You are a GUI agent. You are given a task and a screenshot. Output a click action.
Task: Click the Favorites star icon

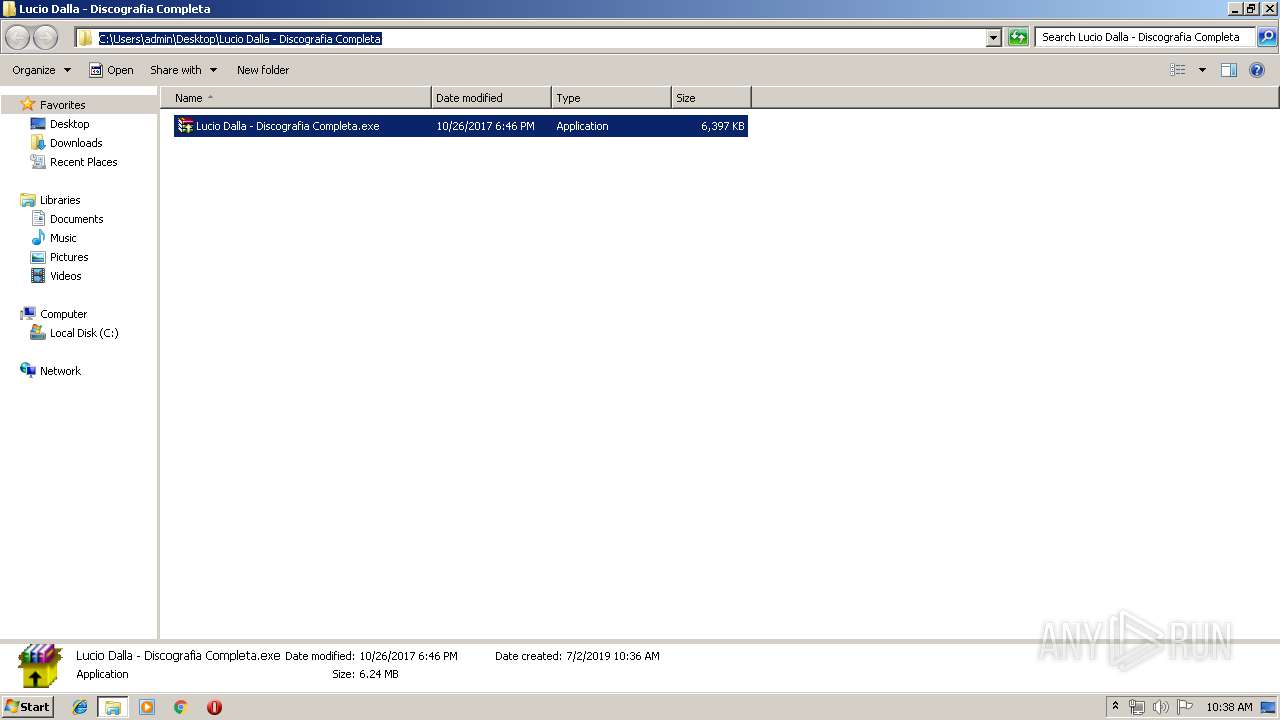point(28,104)
